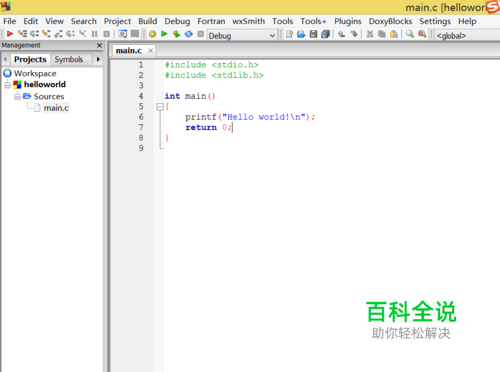Open the DoxyBlocks menu
Screen dimensions: 500x372
pyautogui.click(x=390, y=21)
